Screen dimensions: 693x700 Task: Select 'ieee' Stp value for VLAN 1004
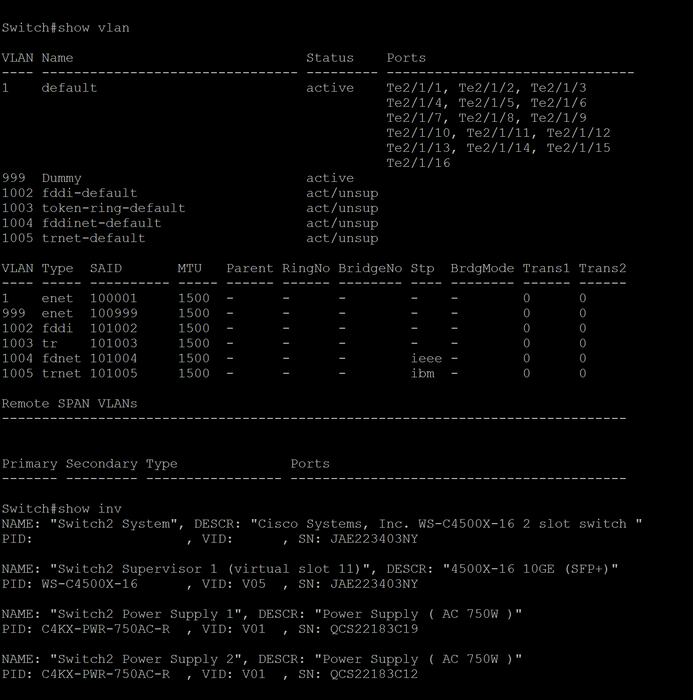point(426,358)
